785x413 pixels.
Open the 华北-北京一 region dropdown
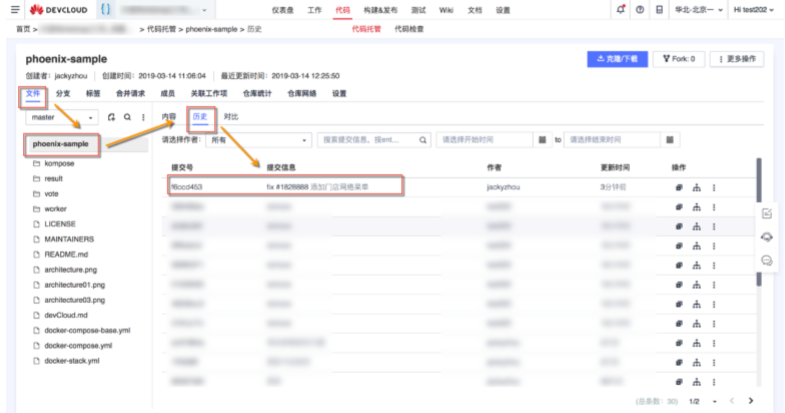[x=698, y=10]
